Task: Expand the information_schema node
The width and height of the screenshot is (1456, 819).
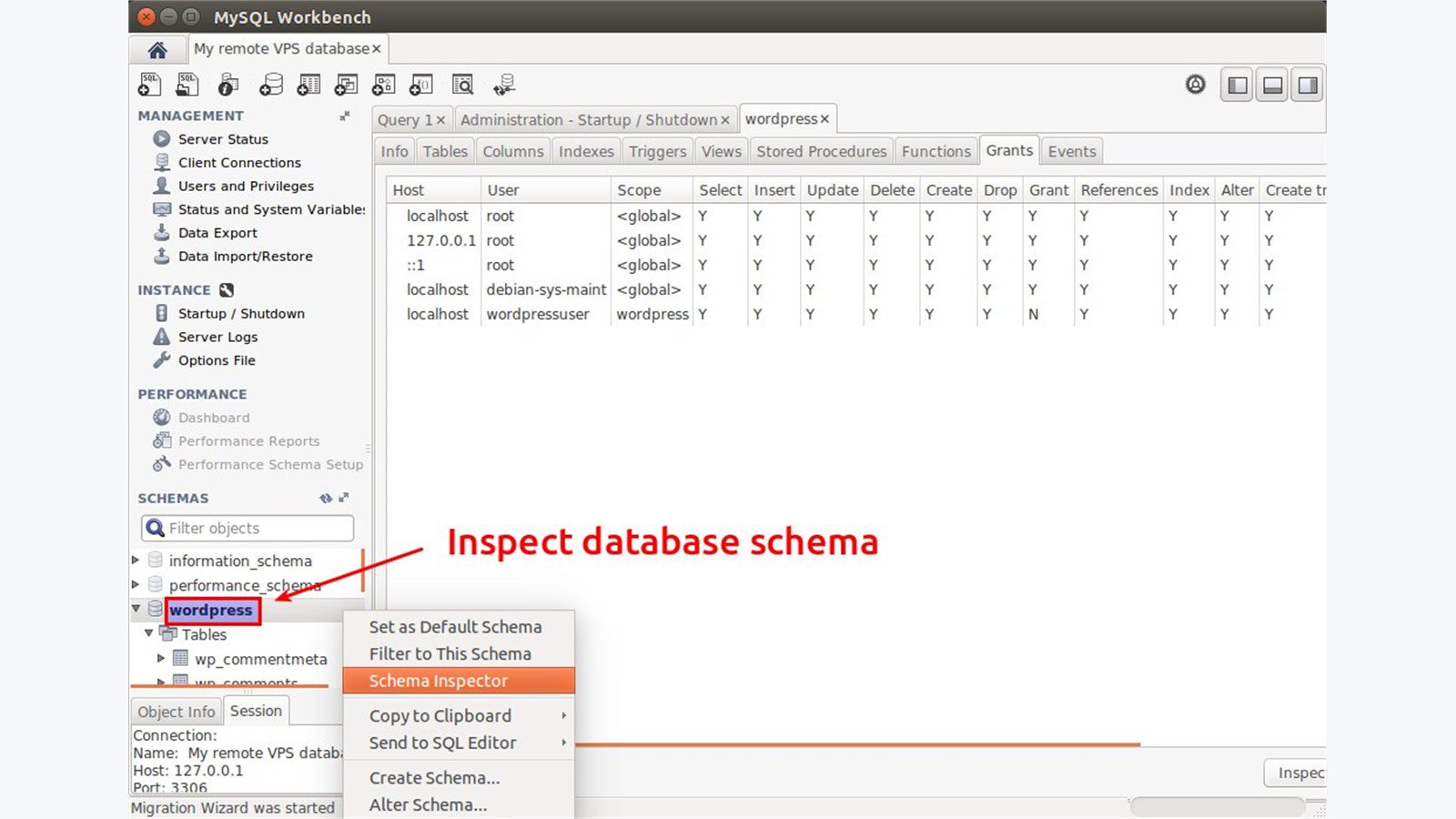Action: coord(136,560)
